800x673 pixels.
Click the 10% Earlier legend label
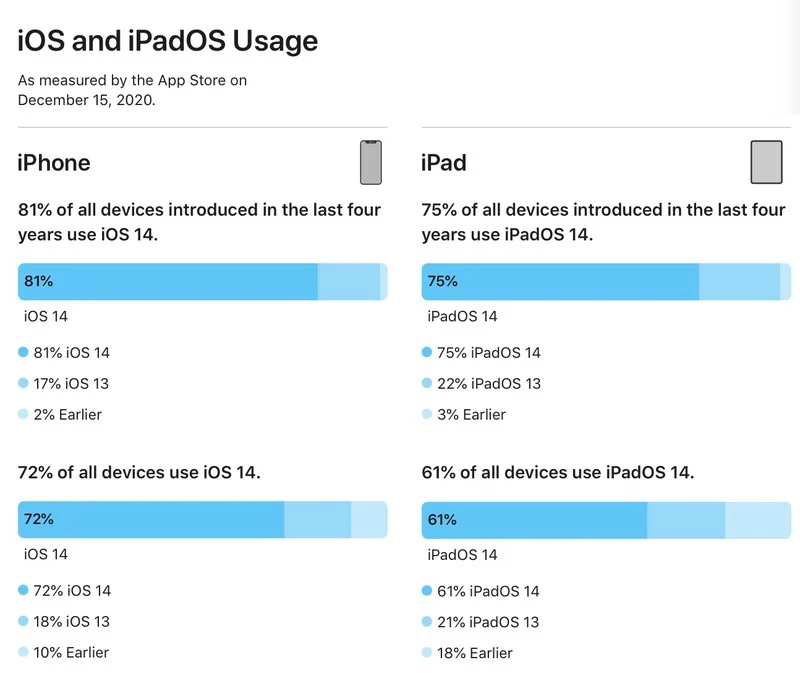71,653
